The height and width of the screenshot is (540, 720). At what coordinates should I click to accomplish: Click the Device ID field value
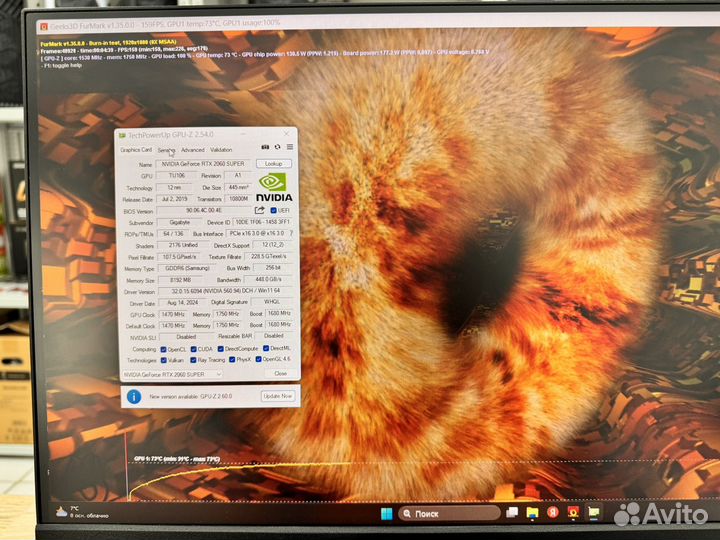coord(263,222)
